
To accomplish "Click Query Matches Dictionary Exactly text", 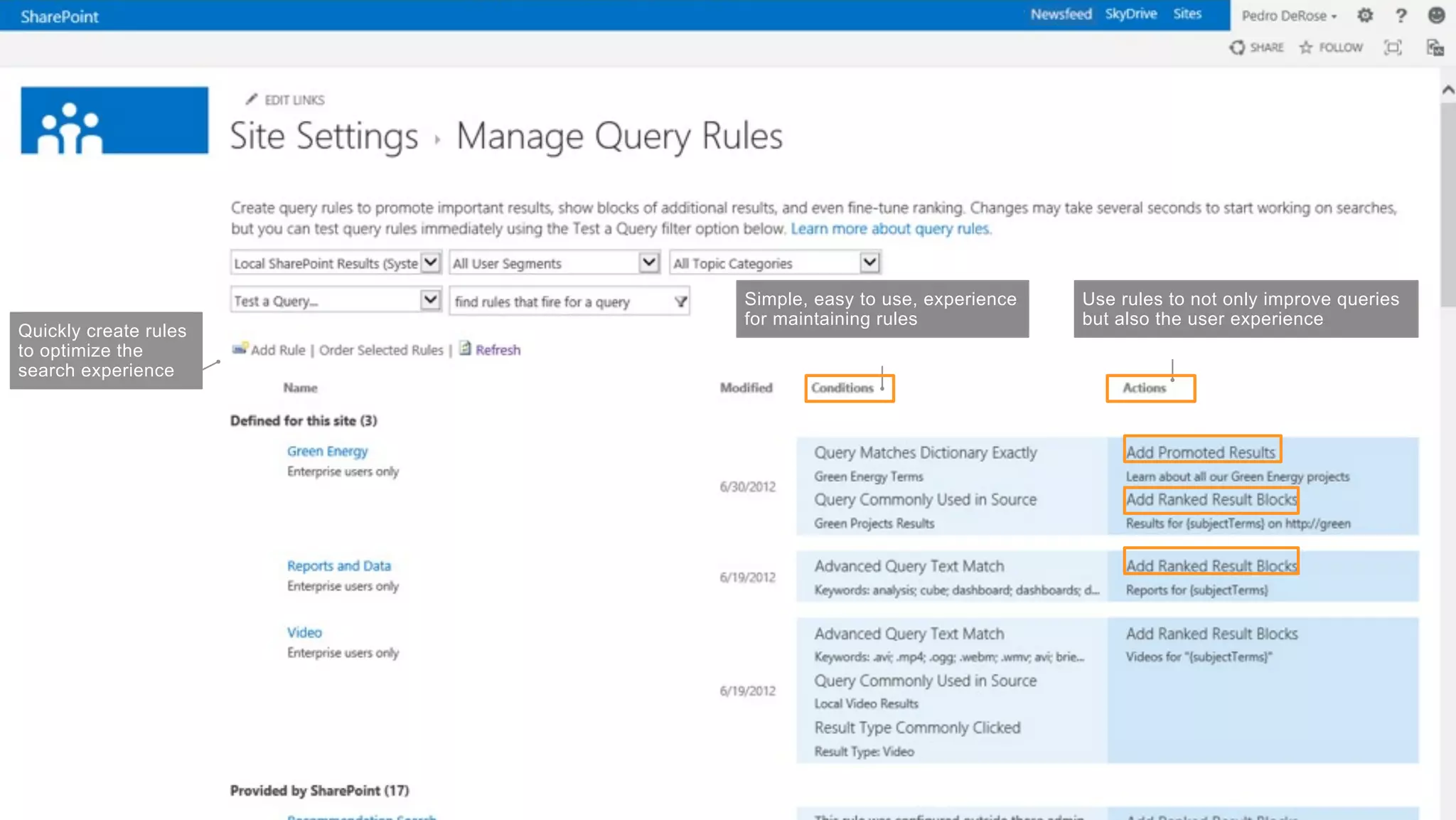I will [x=926, y=452].
